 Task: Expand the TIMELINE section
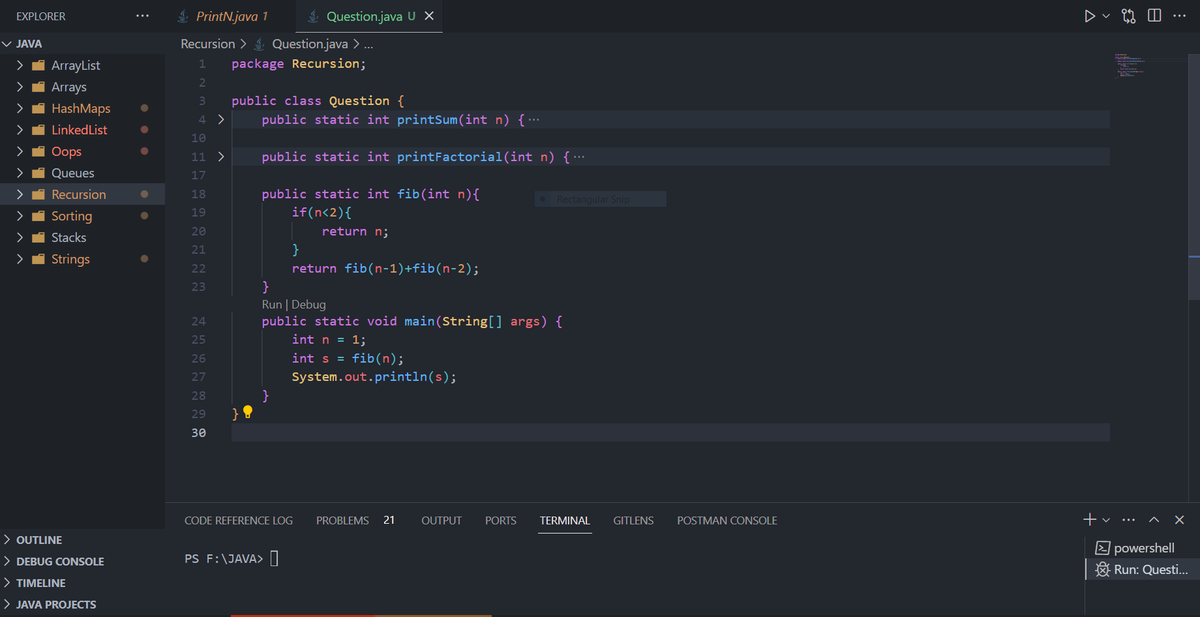(41, 583)
